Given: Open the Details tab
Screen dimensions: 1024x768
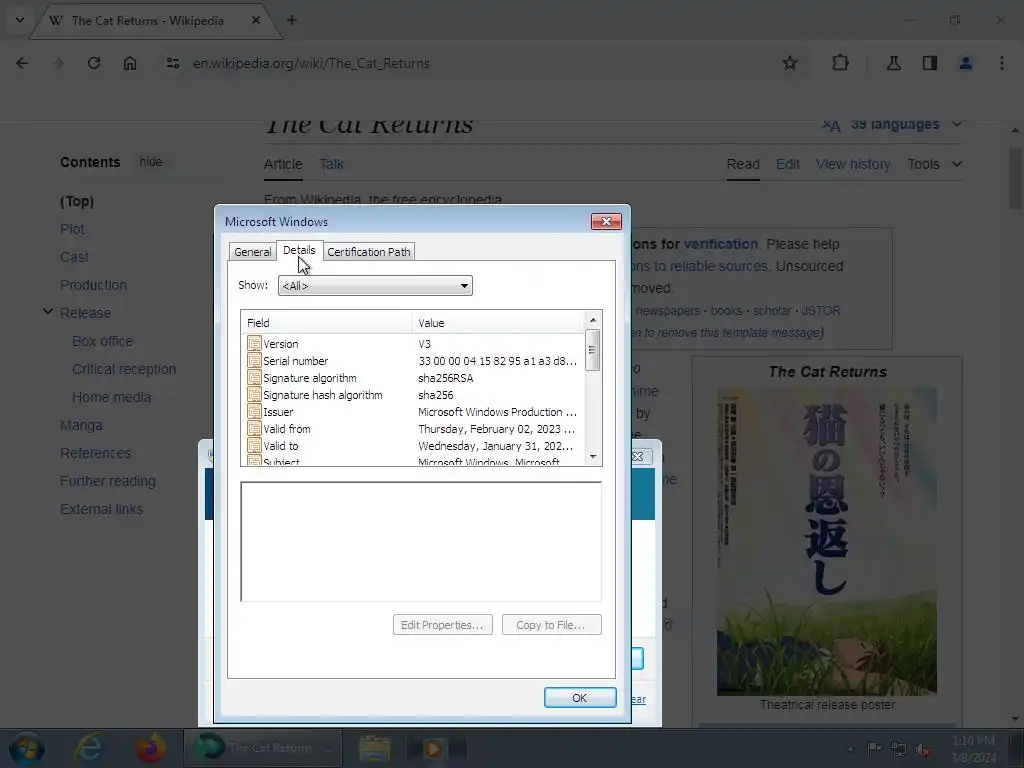Looking at the screenshot, I should tap(299, 251).
